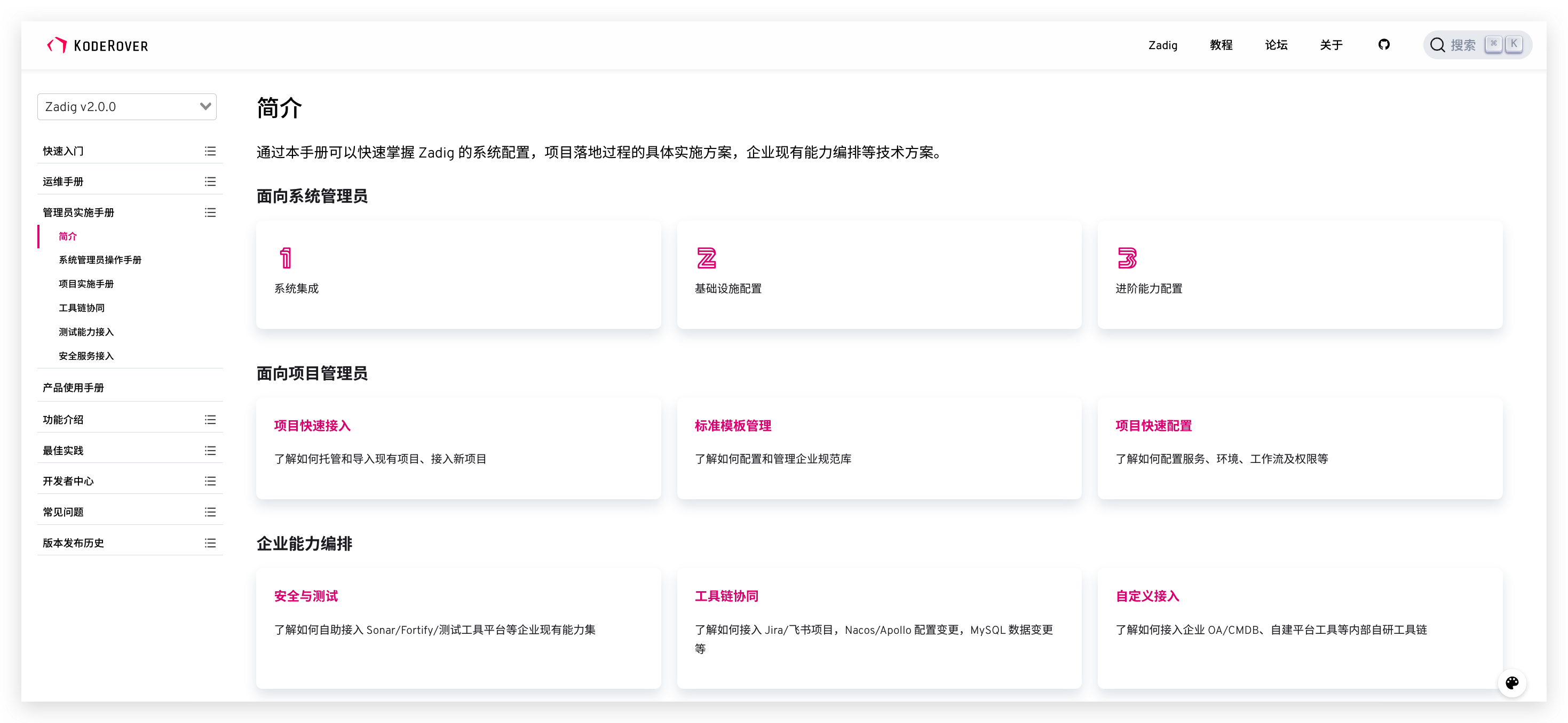Click the 版本发布历史 sidebar heading
1568x723 pixels.
point(73,543)
